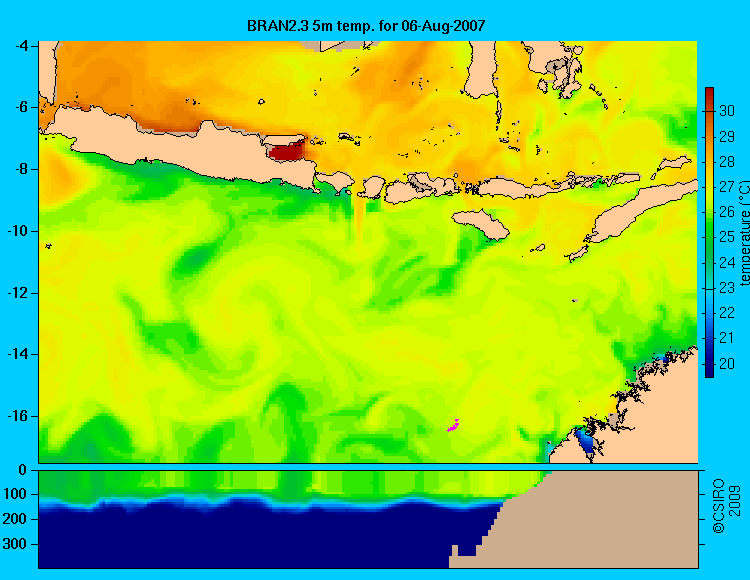This screenshot has width=750, height=580.
Task: Click the latitude label "-16"
Action: pyautogui.click(x=19, y=416)
